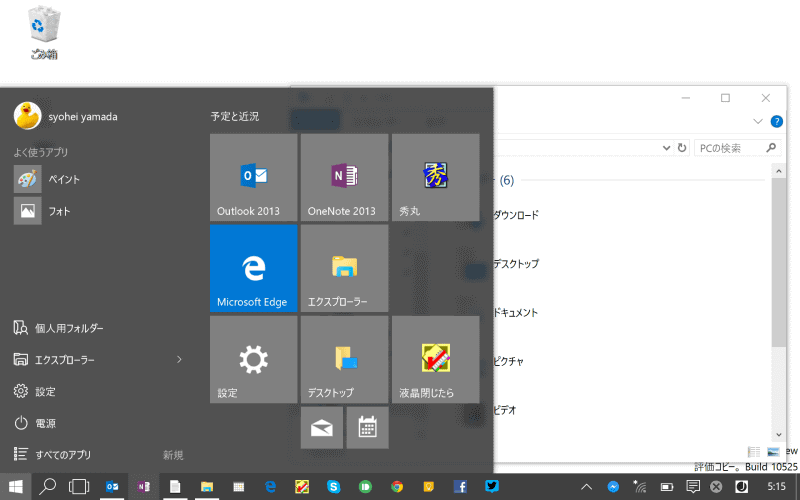
Task: Show hidden system tray icons
Action: tap(587, 487)
